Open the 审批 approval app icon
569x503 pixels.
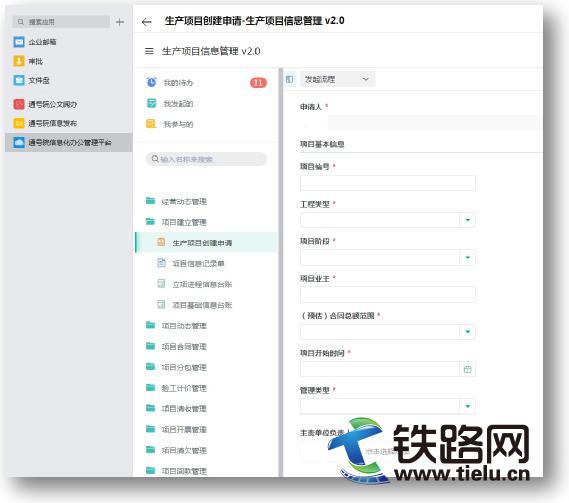click(x=19, y=61)
